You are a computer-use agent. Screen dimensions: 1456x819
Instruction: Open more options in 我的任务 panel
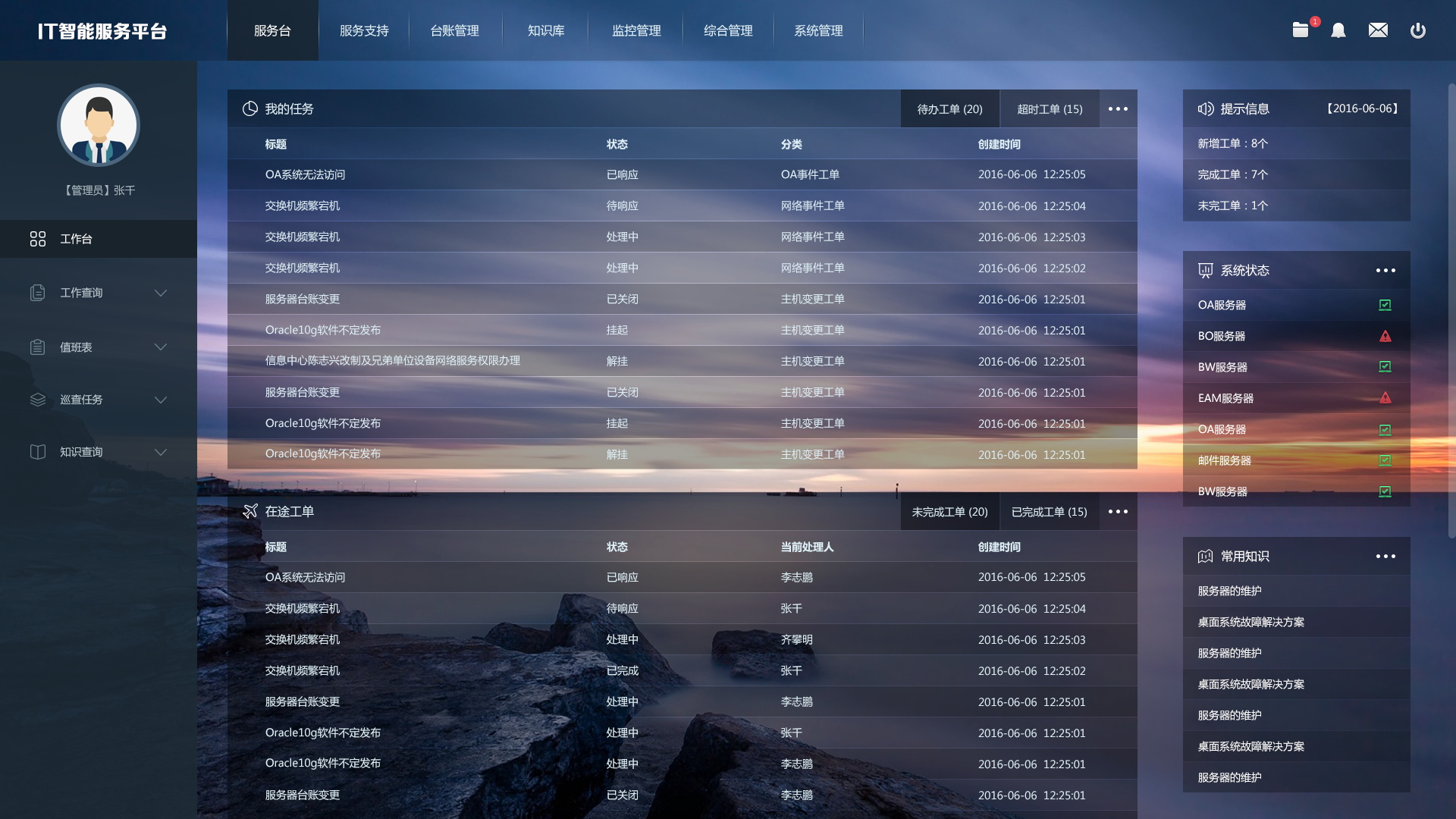1118,108
